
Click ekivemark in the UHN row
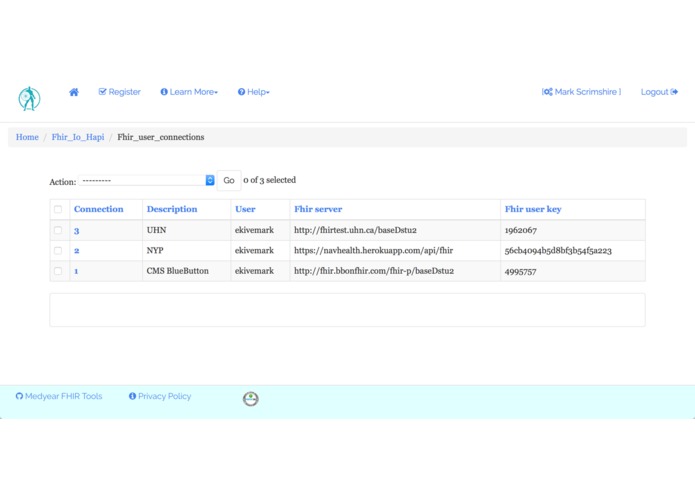[254, 230]
